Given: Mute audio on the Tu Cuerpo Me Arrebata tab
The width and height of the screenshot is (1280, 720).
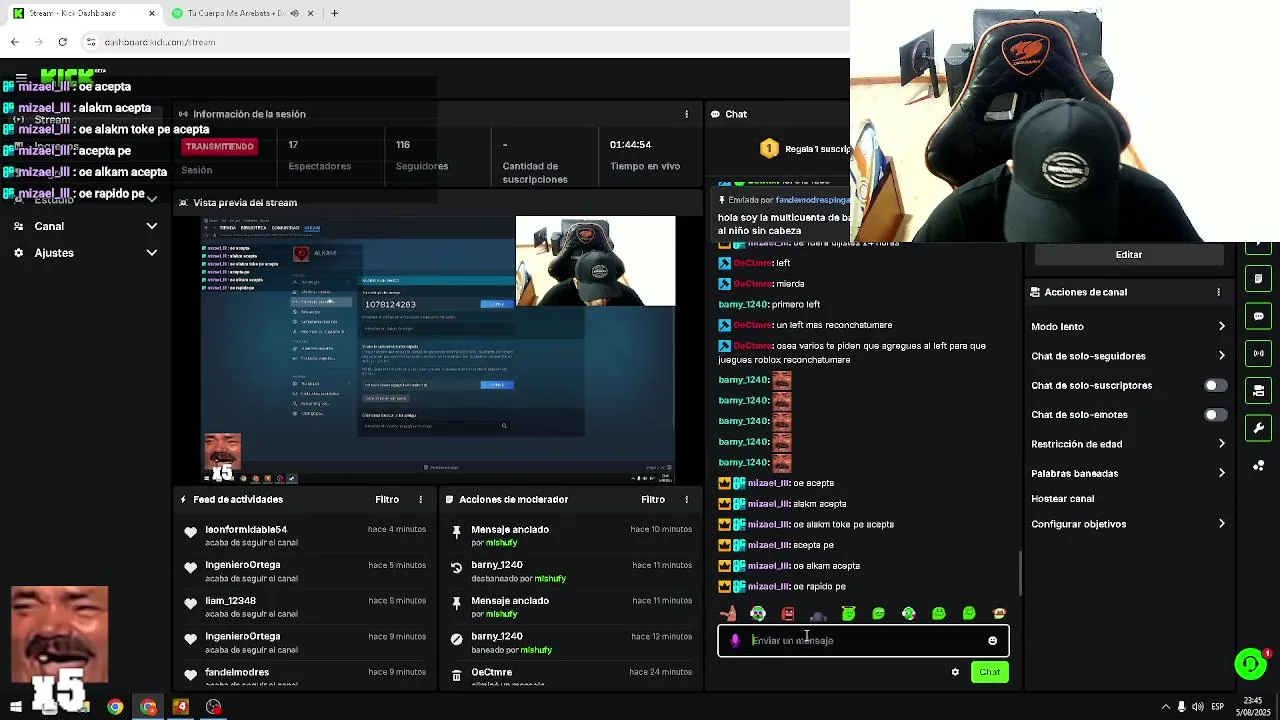Looking at the screenshot, I should pos(294,13).
